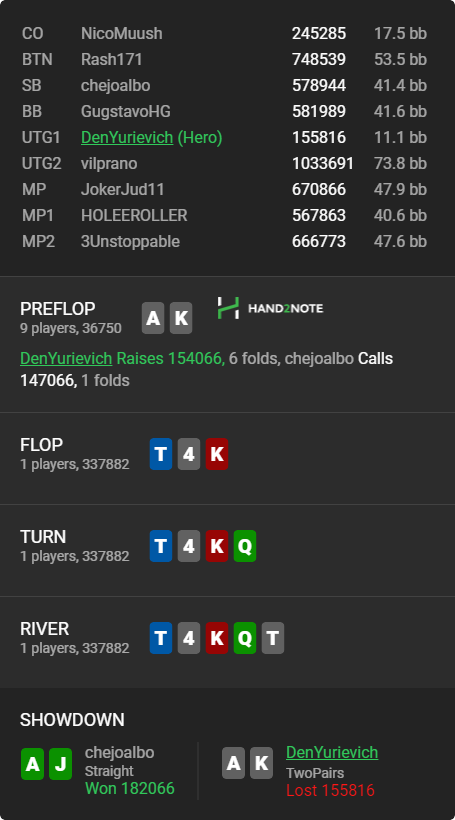Select the Rash171 button player row
Screen dimensions: 455x820
click(225, 60)
